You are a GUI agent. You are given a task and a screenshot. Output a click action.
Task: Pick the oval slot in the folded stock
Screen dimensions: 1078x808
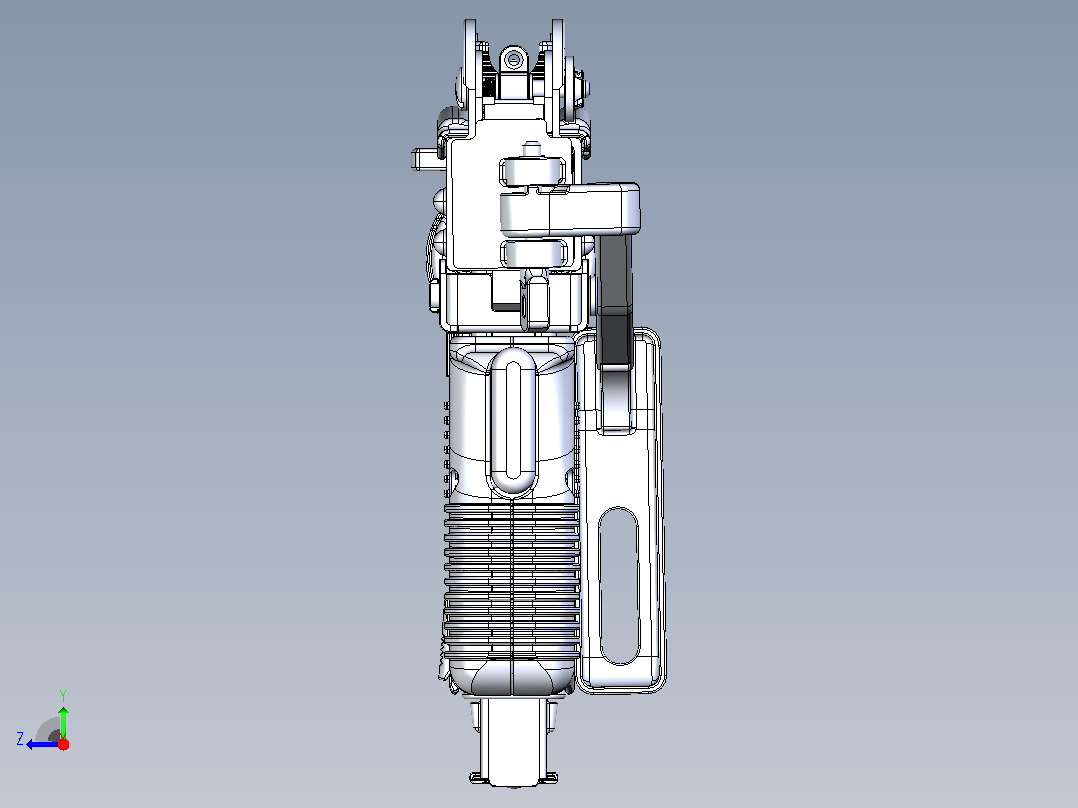click(x=619, y=586)
